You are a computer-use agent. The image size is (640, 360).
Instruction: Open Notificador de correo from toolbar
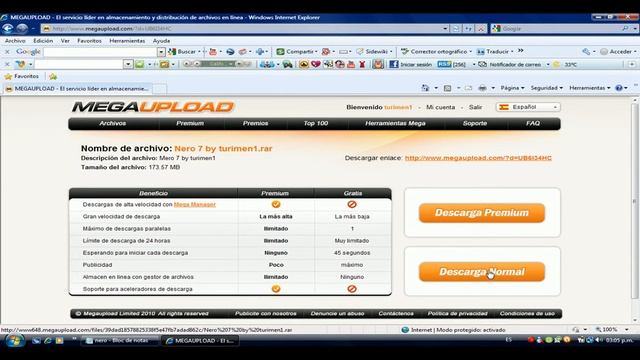pos(510,64)
